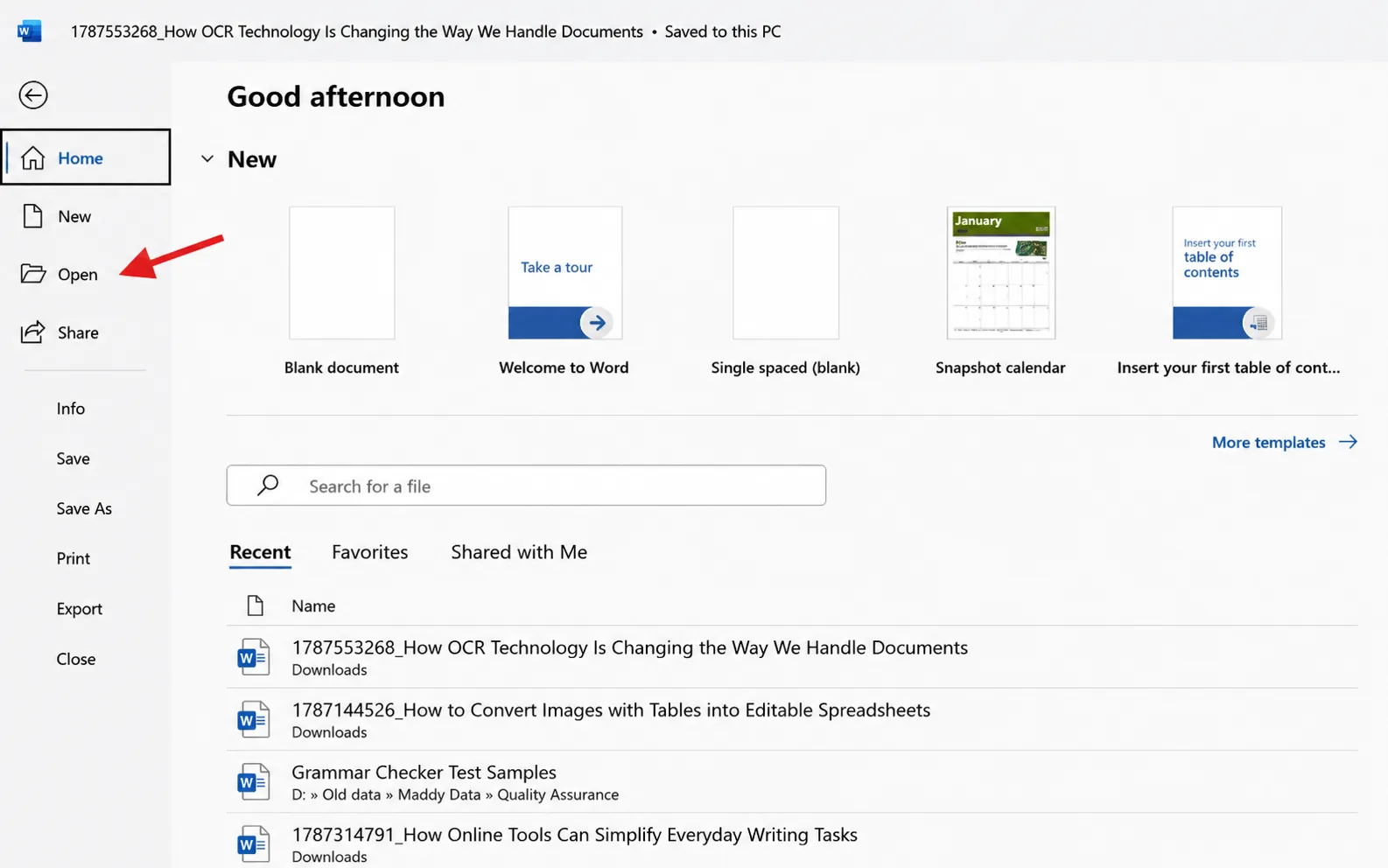Screen dimensions: 1388x868
Task: Create a Blank document from thumbnail
Action: pyautogui.click(x=342, y=273)
